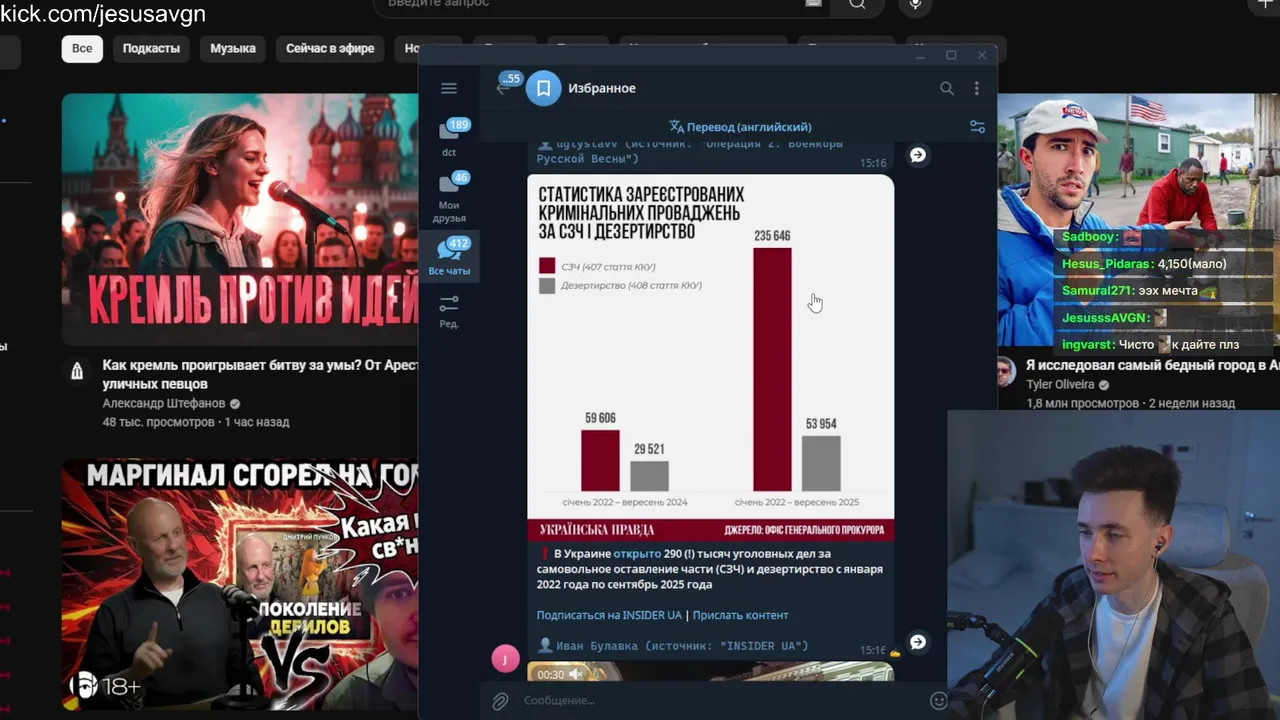Select the Сейчас в эфире filter chip
The height and width of the screenshot is (720, 1280).
330,48
